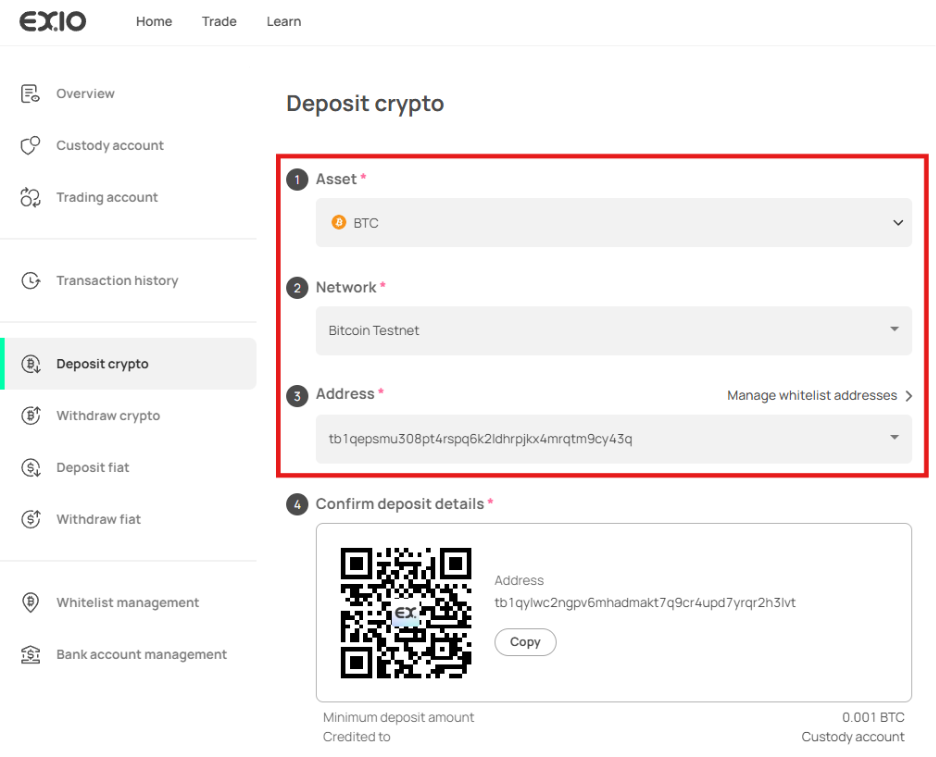Open the Trade menu item
The width and height of the screenshot is (936, 757).
point(219,22)
